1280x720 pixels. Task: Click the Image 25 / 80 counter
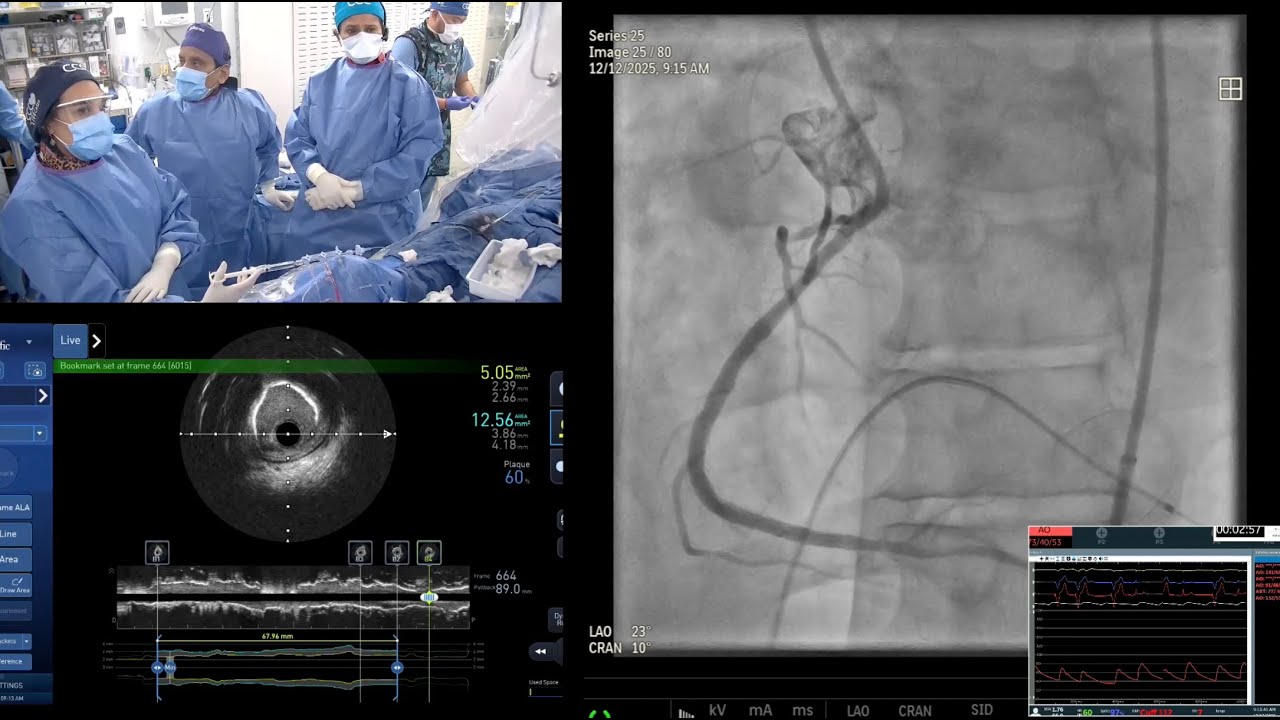pyautogui.click(x=630, y=52)
